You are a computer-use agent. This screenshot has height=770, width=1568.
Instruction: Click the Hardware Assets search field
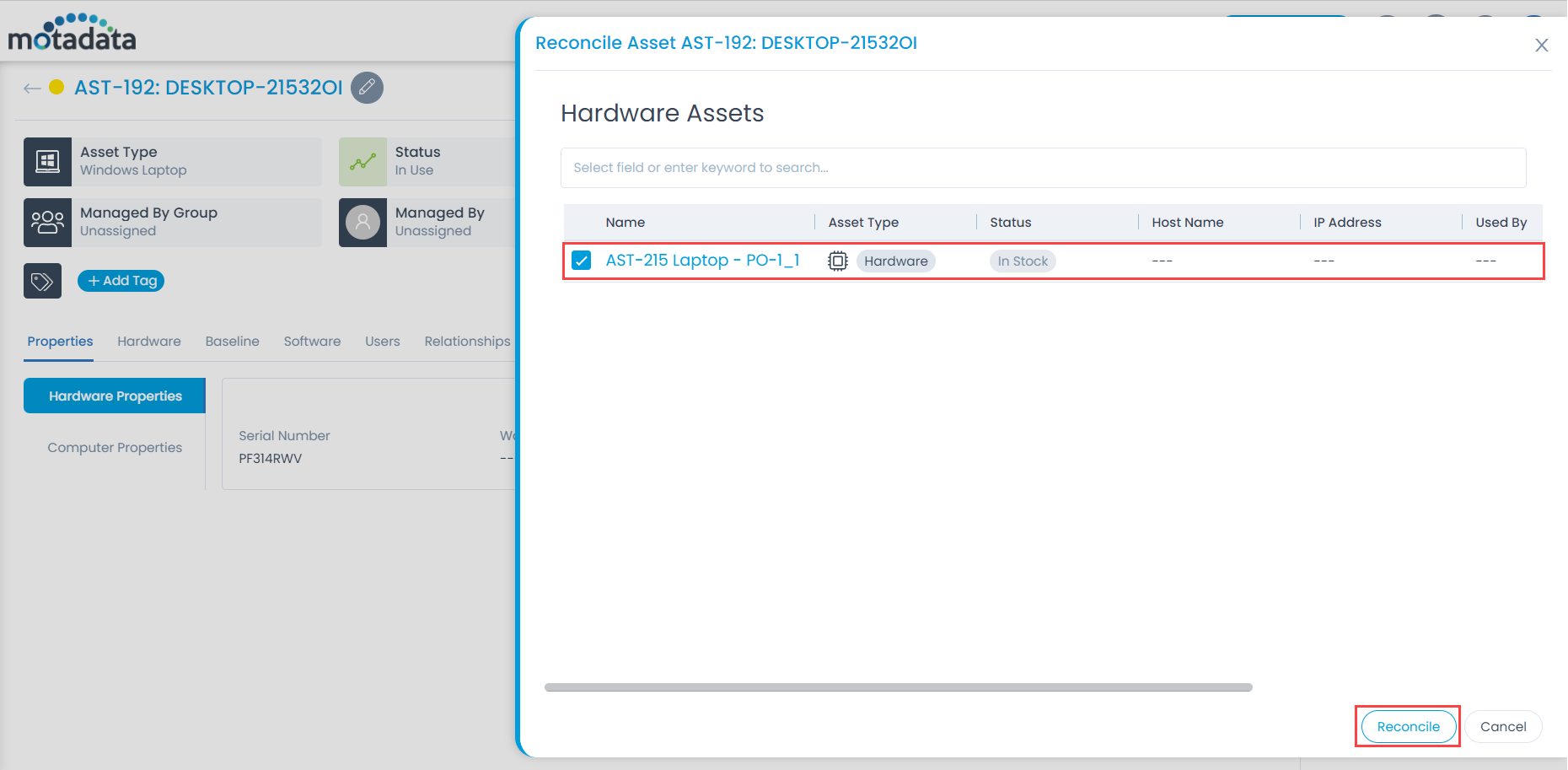coord(1043,167)
